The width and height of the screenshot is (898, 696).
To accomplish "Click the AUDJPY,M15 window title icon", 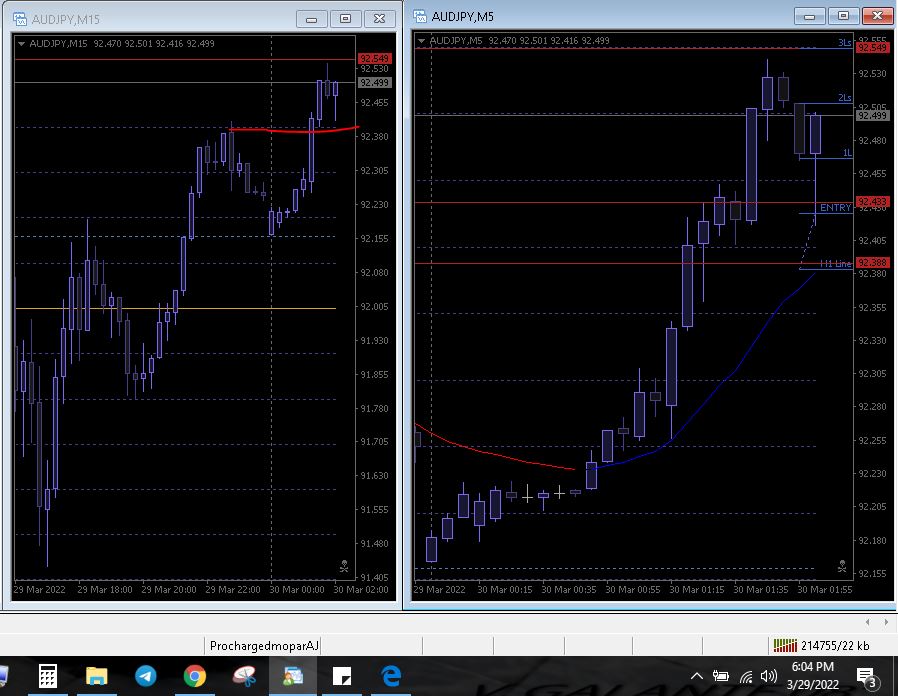I will click(x=20, y=19).
